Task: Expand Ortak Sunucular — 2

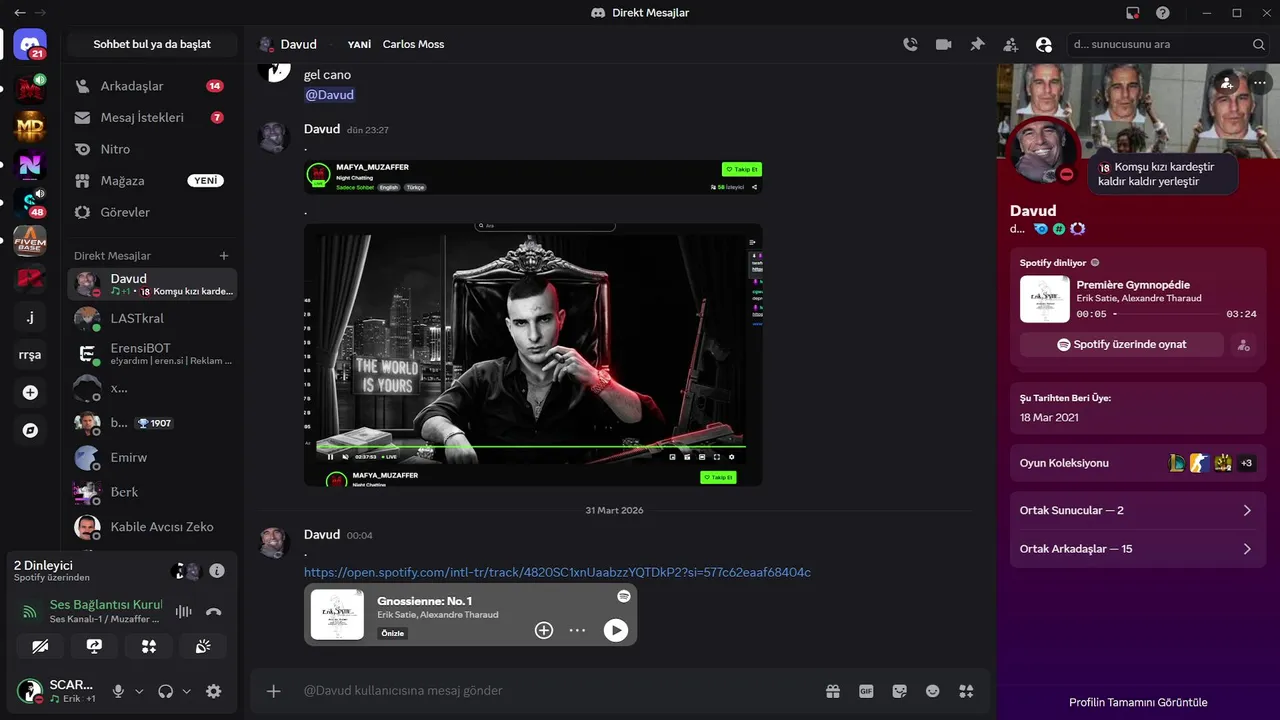Action: pyautogui.click(x=1138, y=510)
